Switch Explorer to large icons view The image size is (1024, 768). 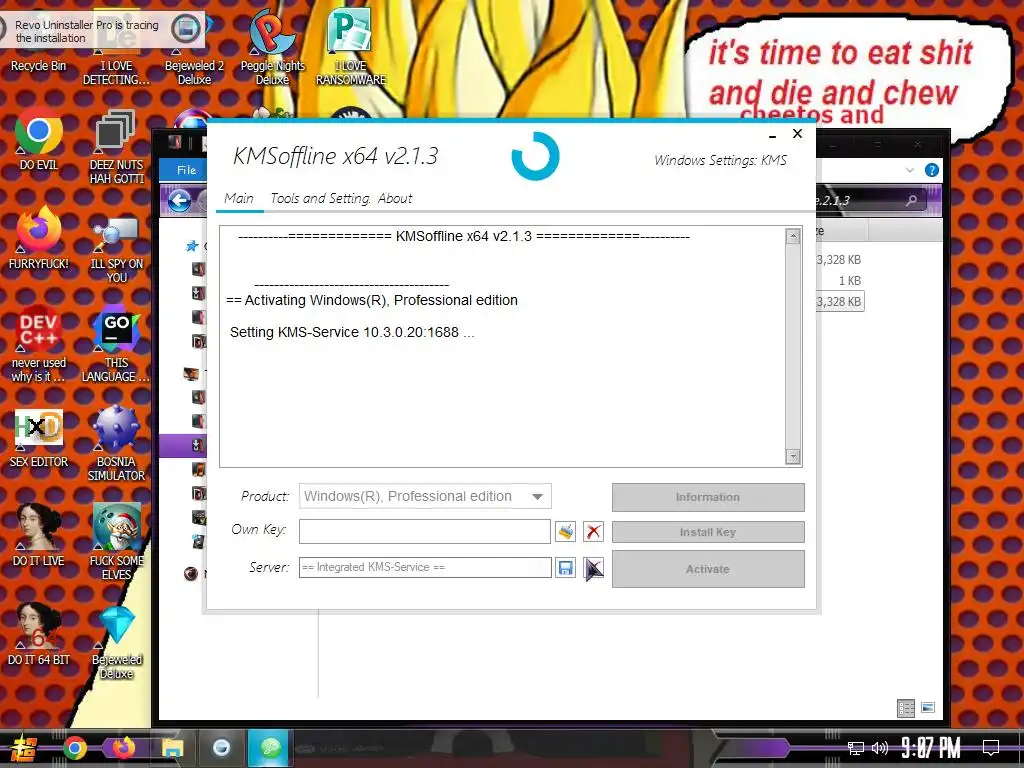[x=928, y=707]
